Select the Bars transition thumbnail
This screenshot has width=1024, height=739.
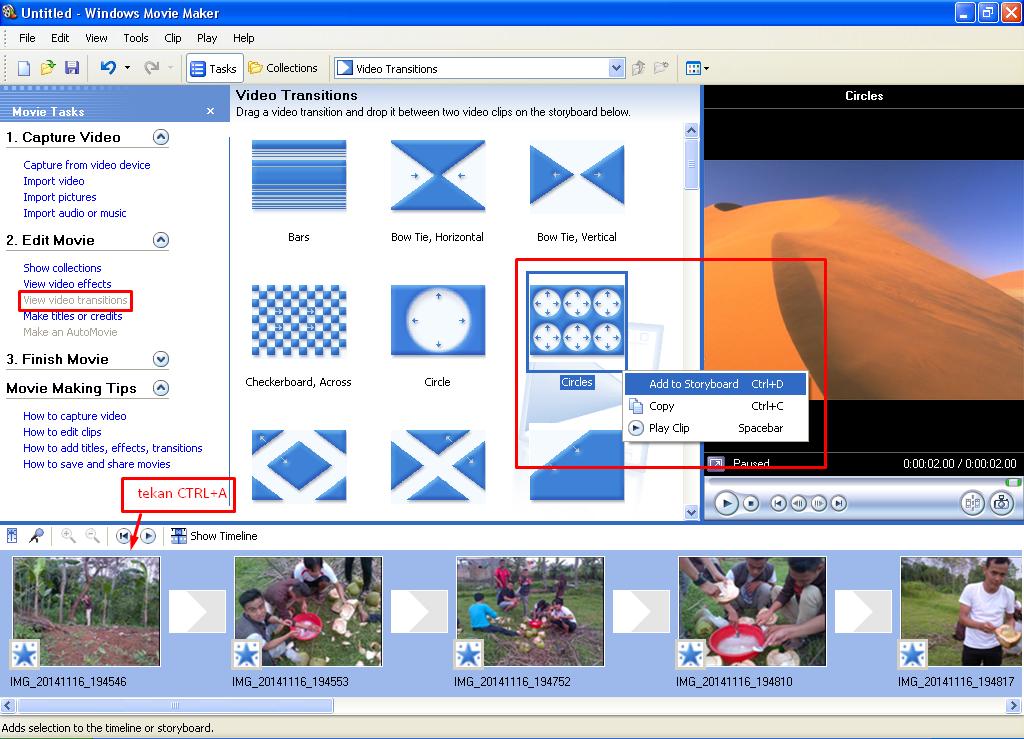[299, 175]
